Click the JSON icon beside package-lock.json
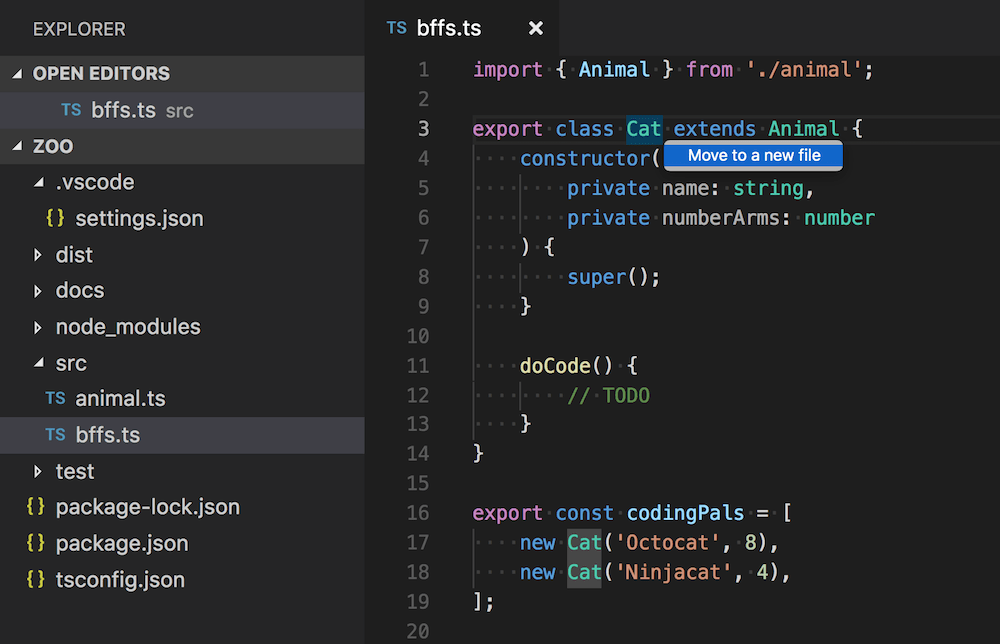This screenshot has height=644, width=1000. tap(37, 507)
